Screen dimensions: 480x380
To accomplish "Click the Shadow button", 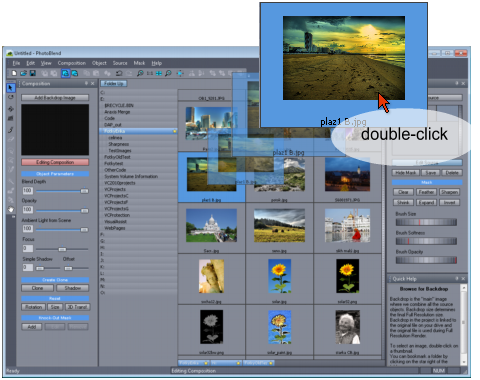I will (x=73, y=288).
